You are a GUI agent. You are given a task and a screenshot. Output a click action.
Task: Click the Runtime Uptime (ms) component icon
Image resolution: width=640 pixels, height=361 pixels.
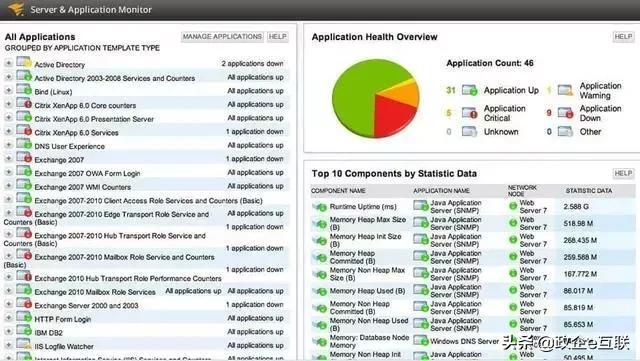tap(320, 207)
